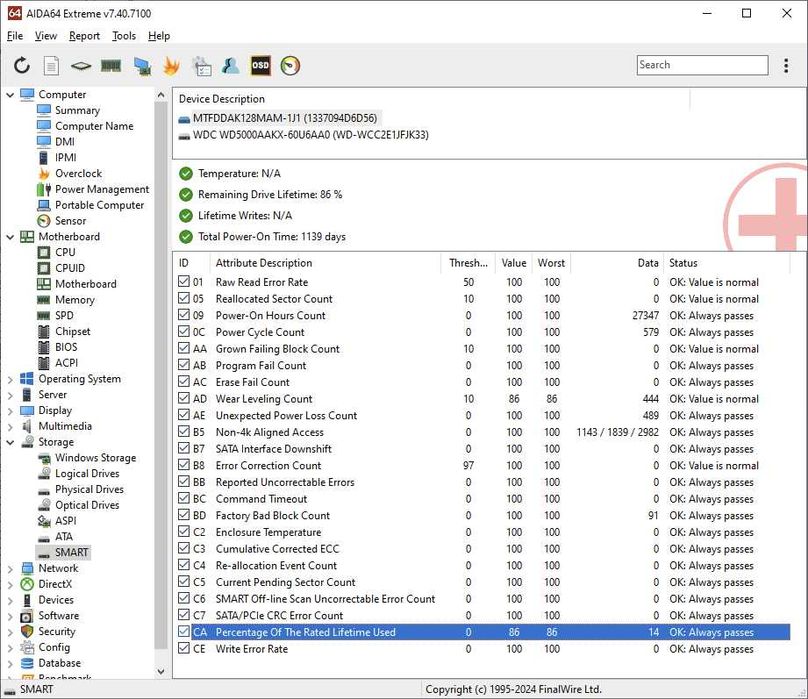Toggle the Power-On Hours Count checkbox
Viewport: 808px width, 699px height.
[x=183, y=315]
